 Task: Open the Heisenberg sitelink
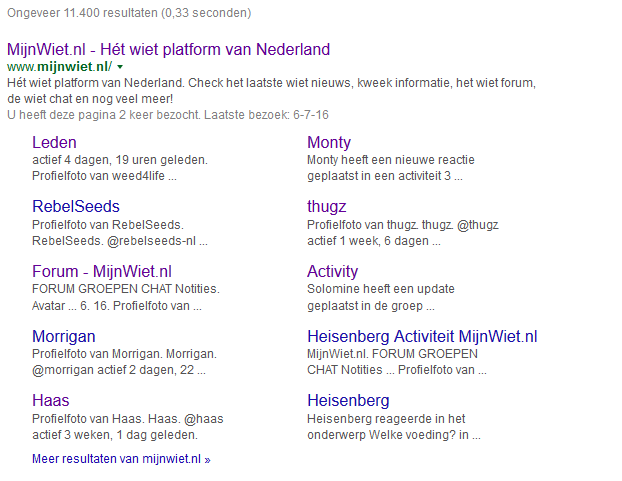point(348,401)
